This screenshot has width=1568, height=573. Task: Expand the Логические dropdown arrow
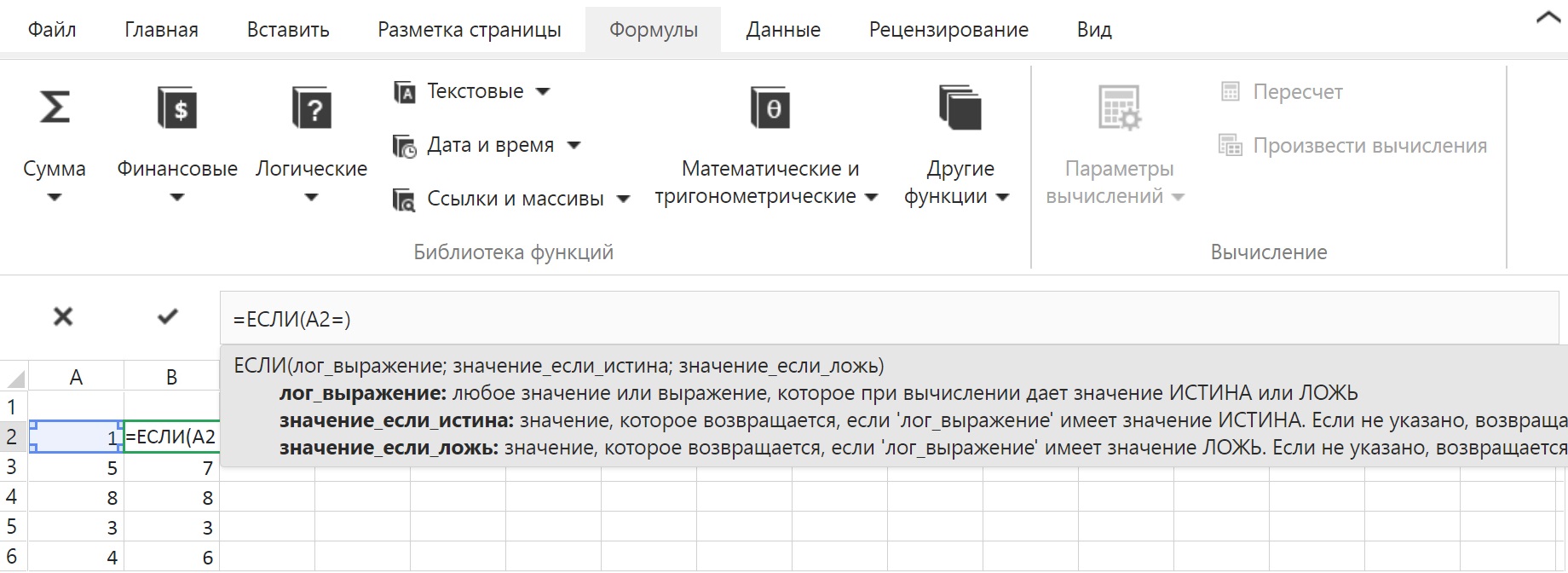[x=311, y=198]
